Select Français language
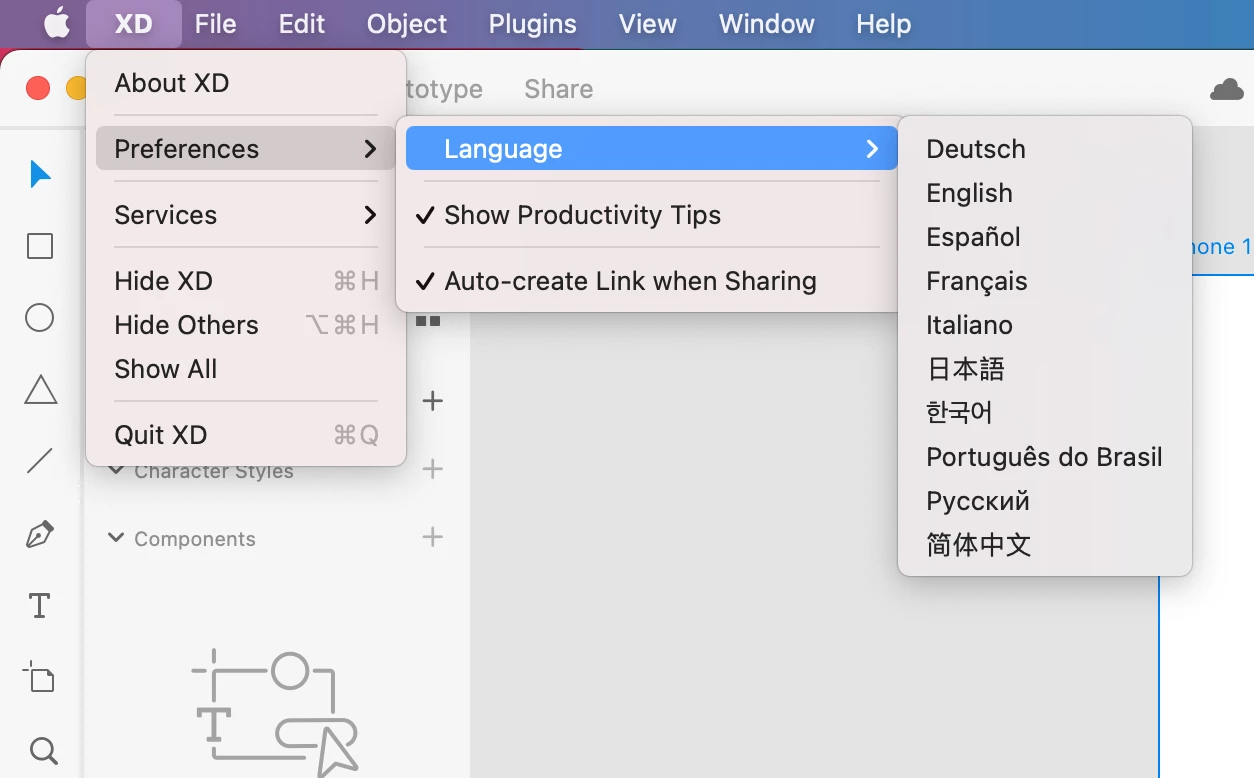The width and height of the screenshot is (1254, 778). [x=1045, y=281]
